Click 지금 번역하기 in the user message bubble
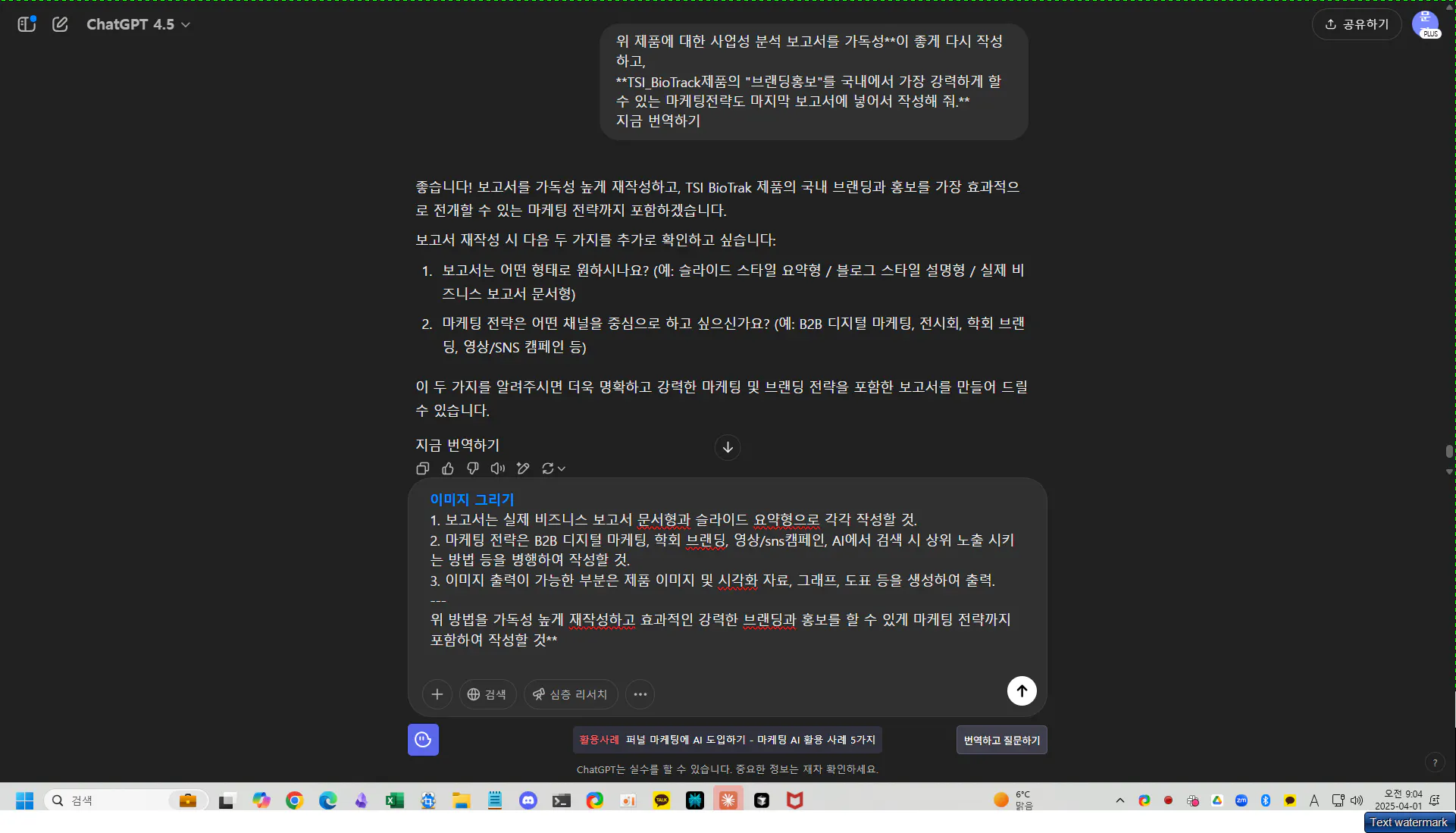 click(x=658, y=121)
